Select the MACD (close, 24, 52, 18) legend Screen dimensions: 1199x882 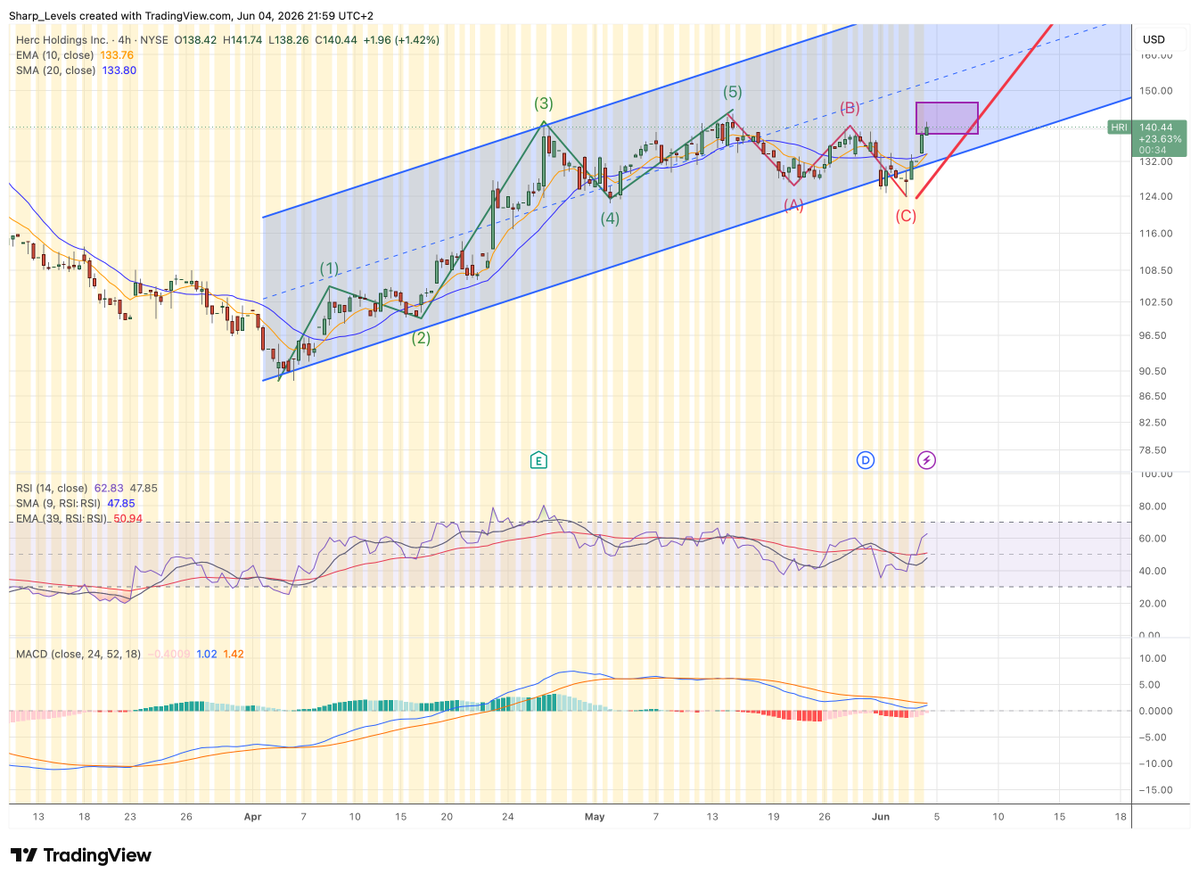point(79,654)
